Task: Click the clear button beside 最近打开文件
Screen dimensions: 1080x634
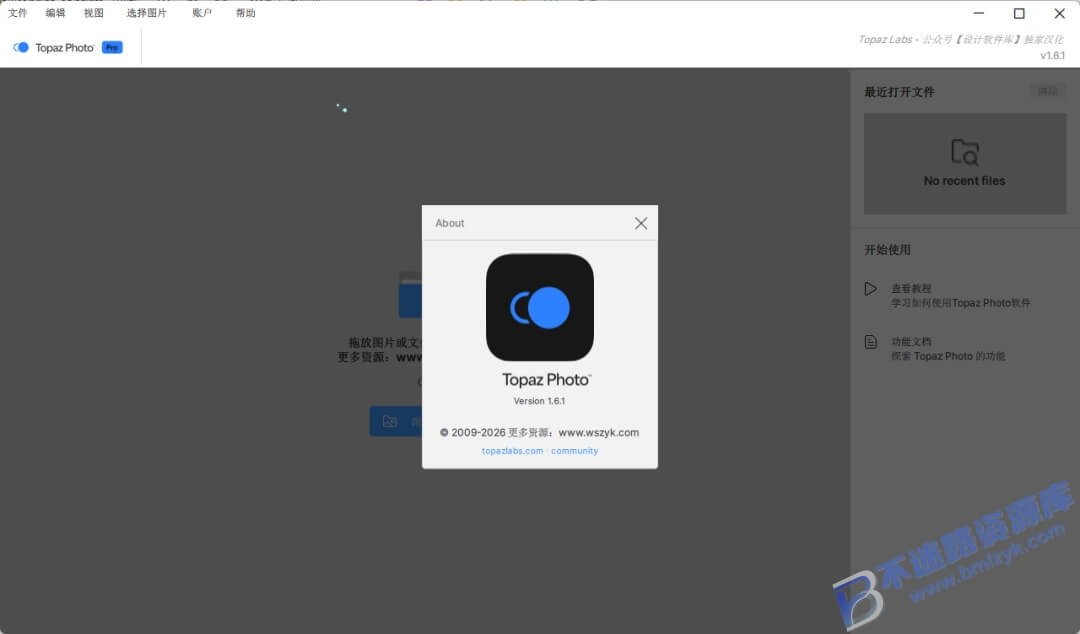Action: [1048, 92]
